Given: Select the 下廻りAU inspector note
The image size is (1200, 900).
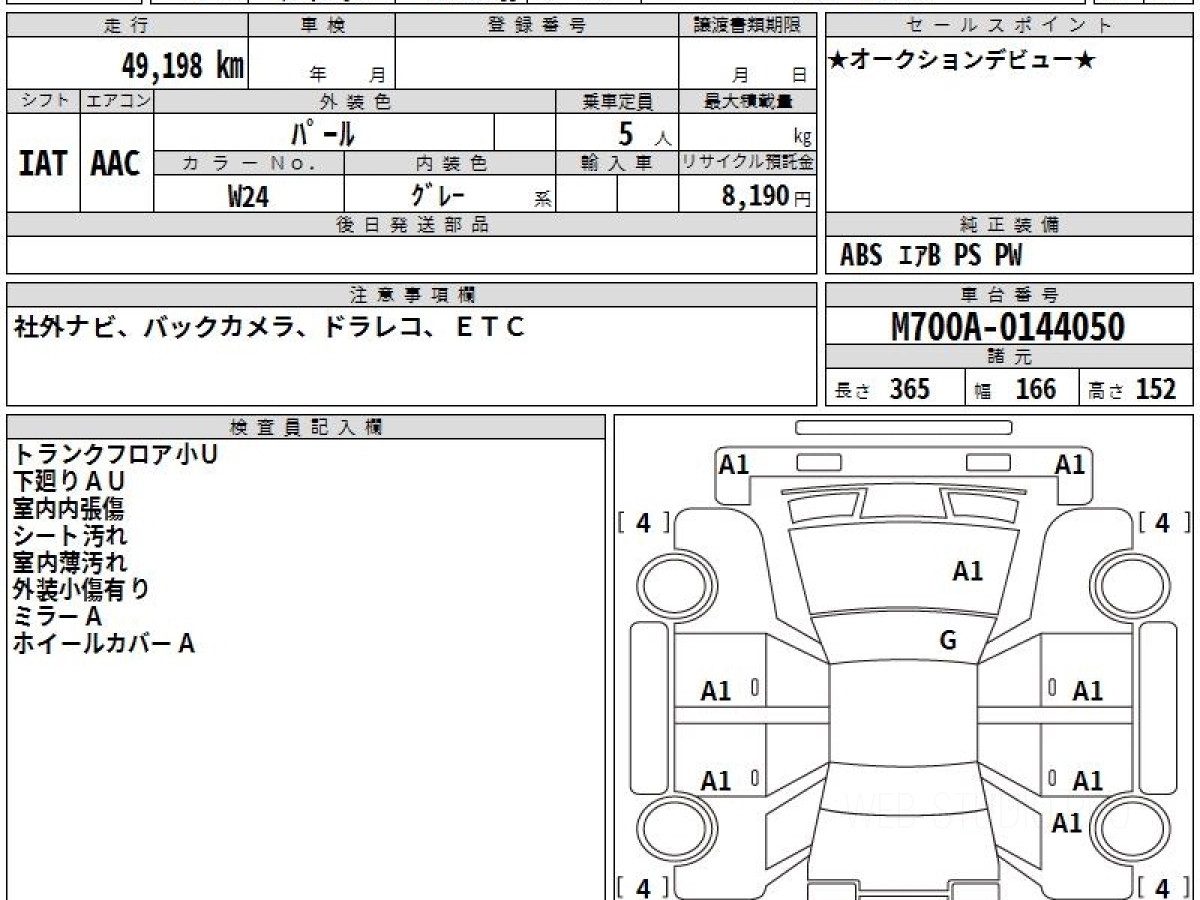Looking at the screenshot, I should click(69, 481).
